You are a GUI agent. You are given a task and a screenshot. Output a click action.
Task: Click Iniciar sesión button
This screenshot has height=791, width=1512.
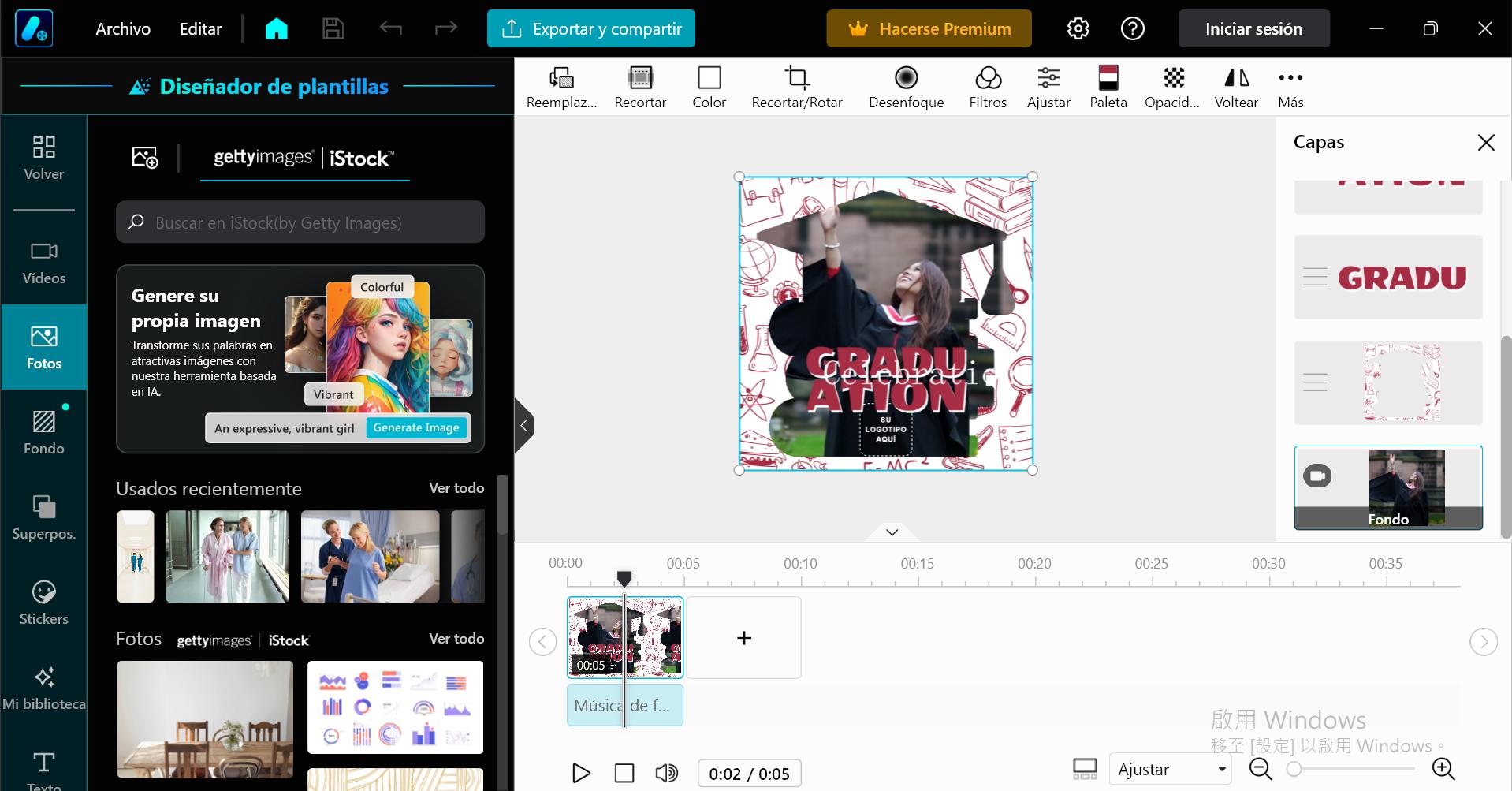(1253, 29)
